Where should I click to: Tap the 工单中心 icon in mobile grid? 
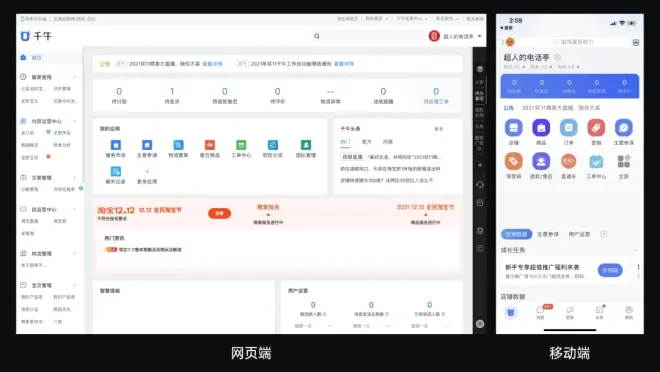[x=596, y=161]
